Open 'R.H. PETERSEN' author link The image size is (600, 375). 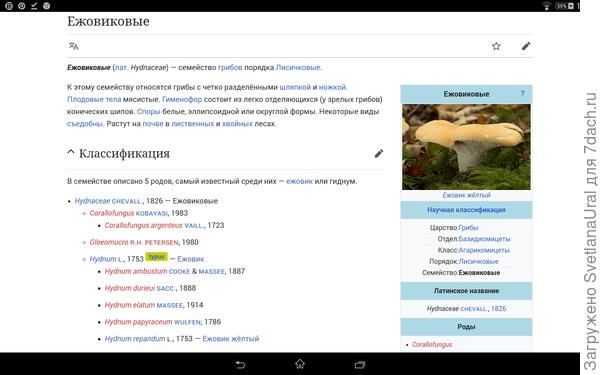154,243
